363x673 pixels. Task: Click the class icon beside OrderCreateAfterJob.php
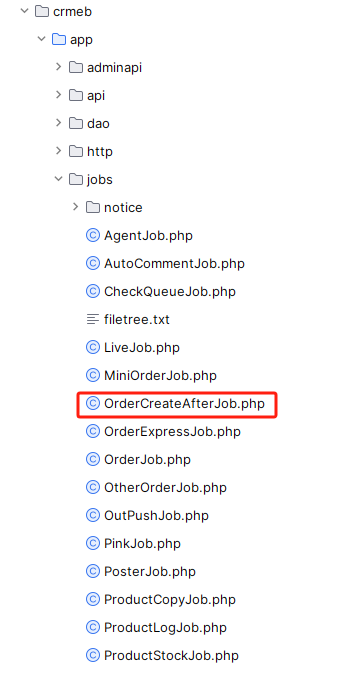tap(93, 403)
